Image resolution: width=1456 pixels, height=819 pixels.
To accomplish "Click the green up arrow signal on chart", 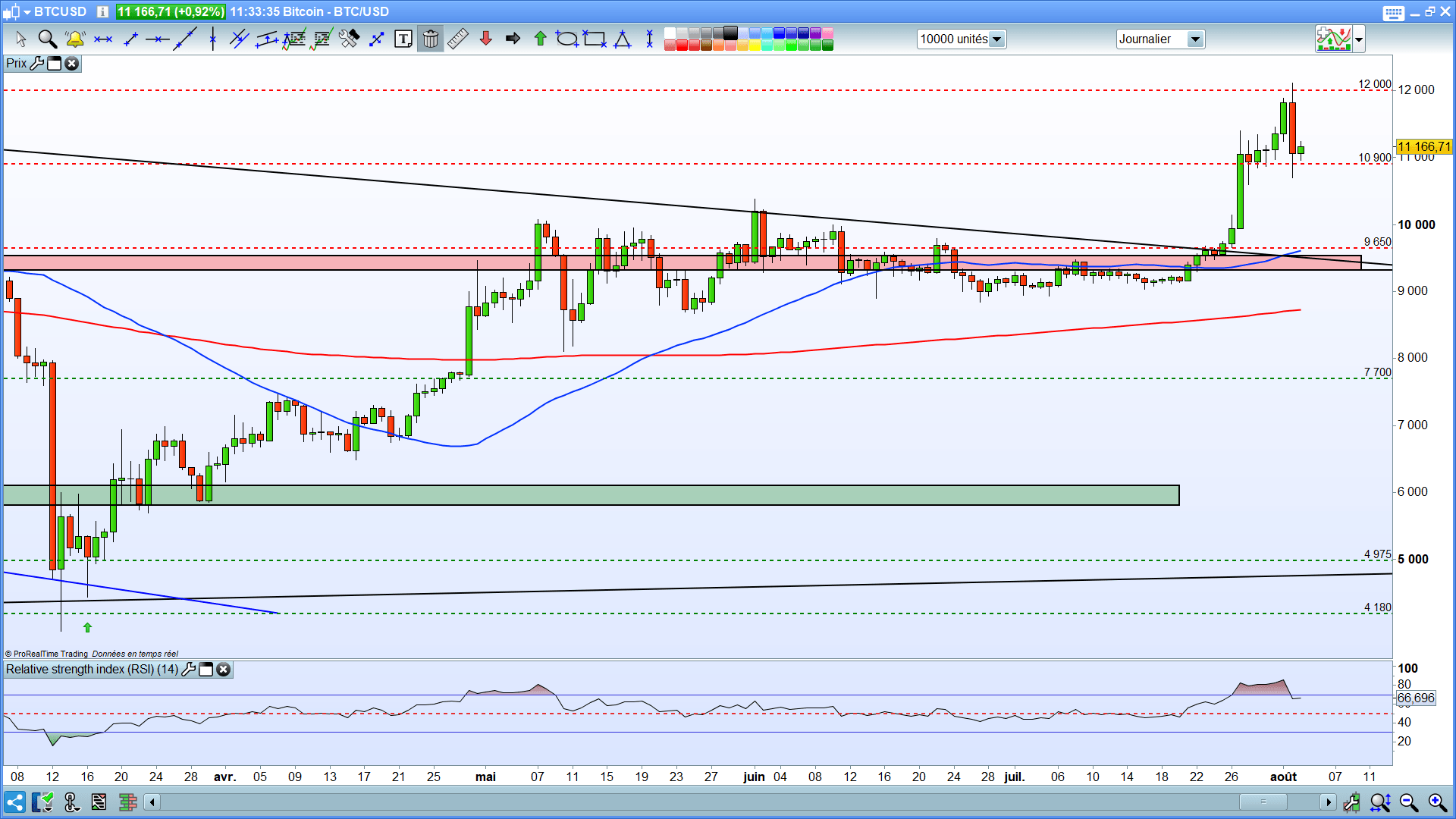I will pos(87,627).
